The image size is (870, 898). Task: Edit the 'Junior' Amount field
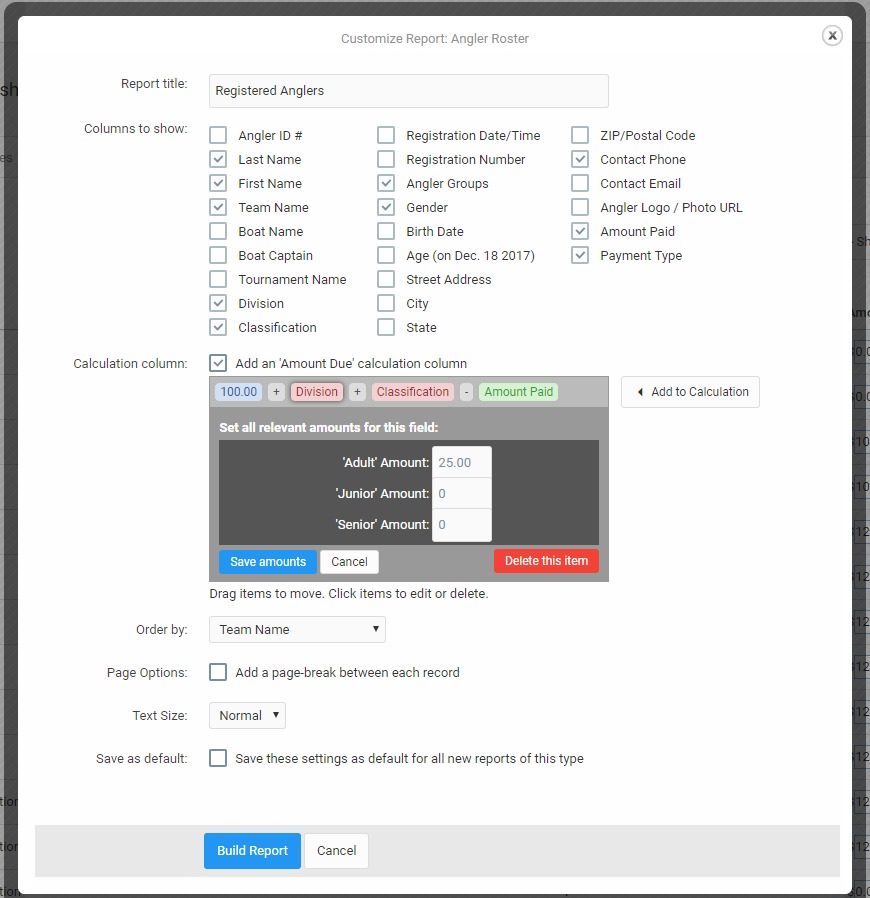462,493
